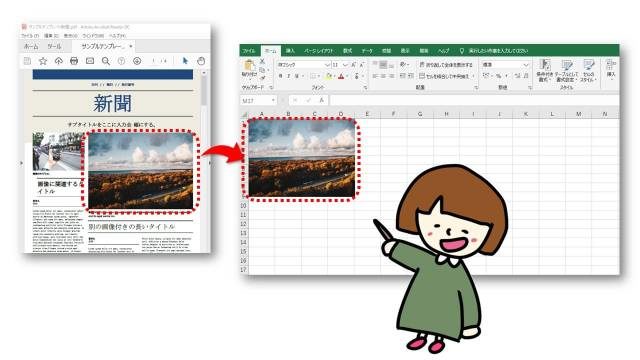
Task: Open the Insert tab in Excel ribbon
Action: 290,51
